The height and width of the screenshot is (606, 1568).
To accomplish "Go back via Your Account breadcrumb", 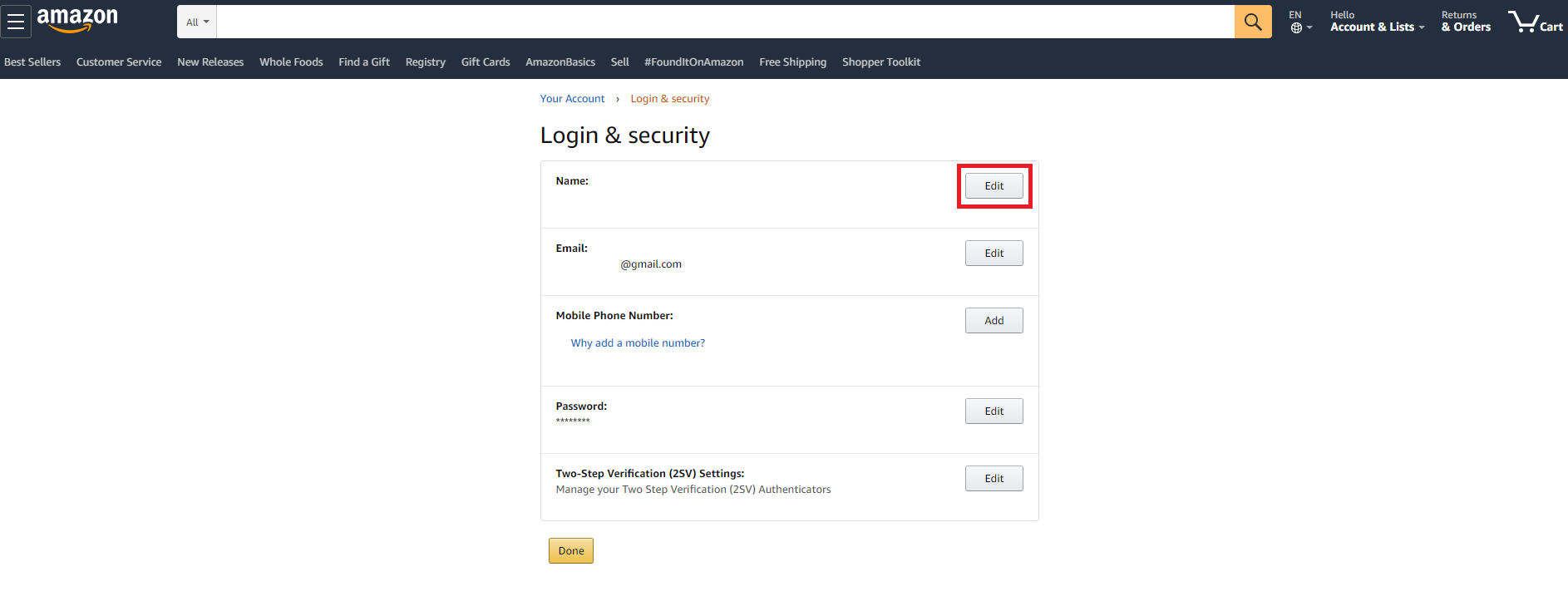I will (x=572, y=98).
